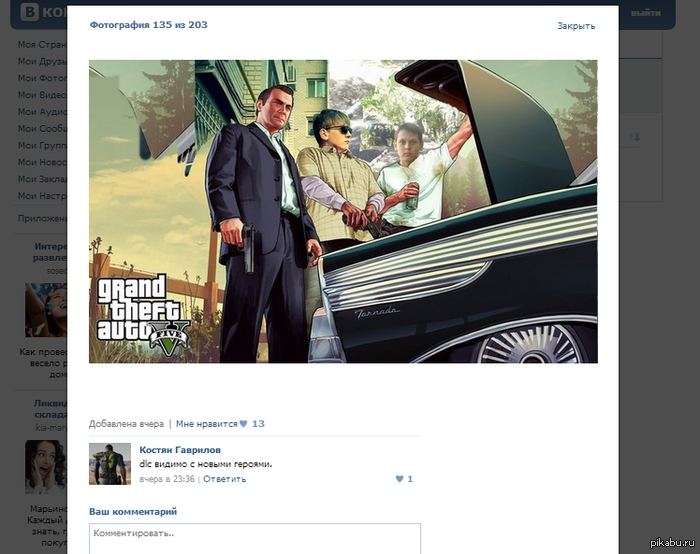Open Приложения in the sidebar

tap(42, 218)
